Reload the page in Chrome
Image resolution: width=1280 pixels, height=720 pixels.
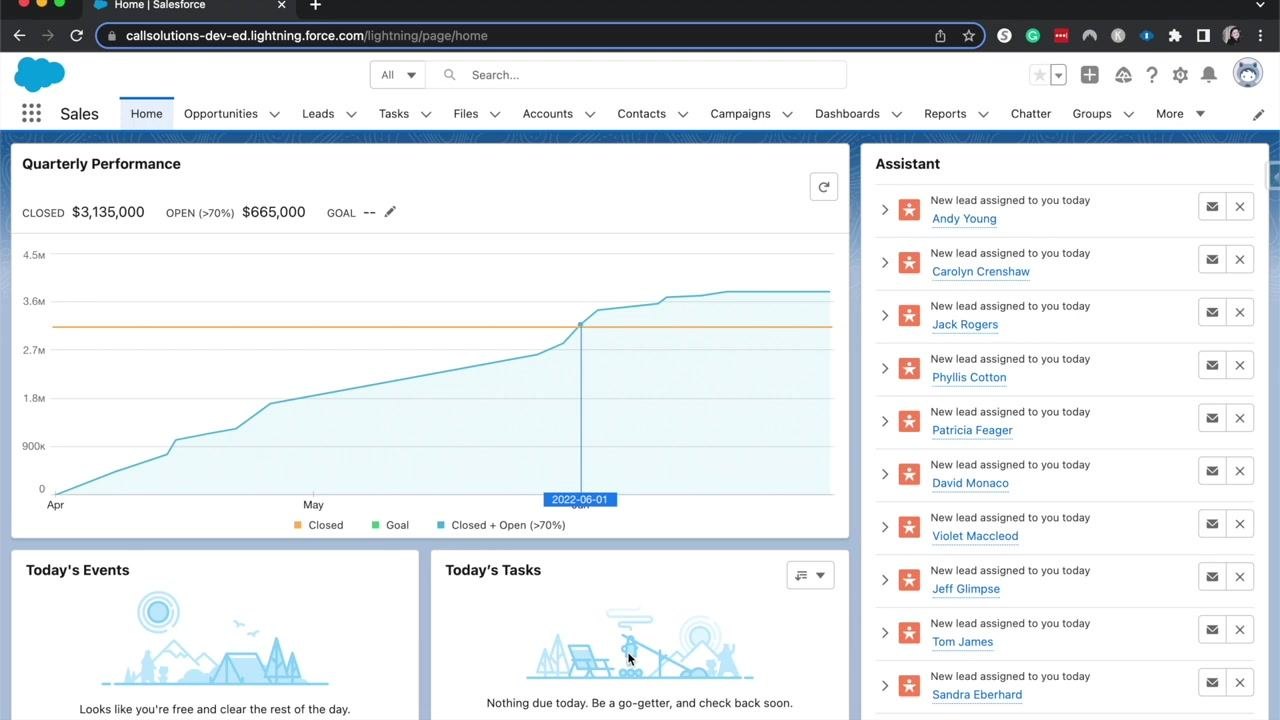coord(76,36)
